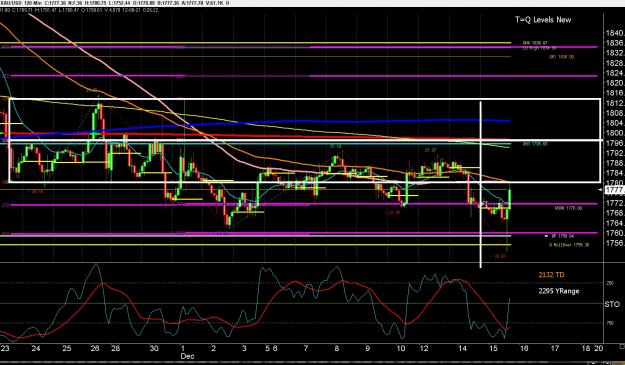Click the 750 scale value in the stochastic panel
The image size is (625, 365).
coord(610,323)
